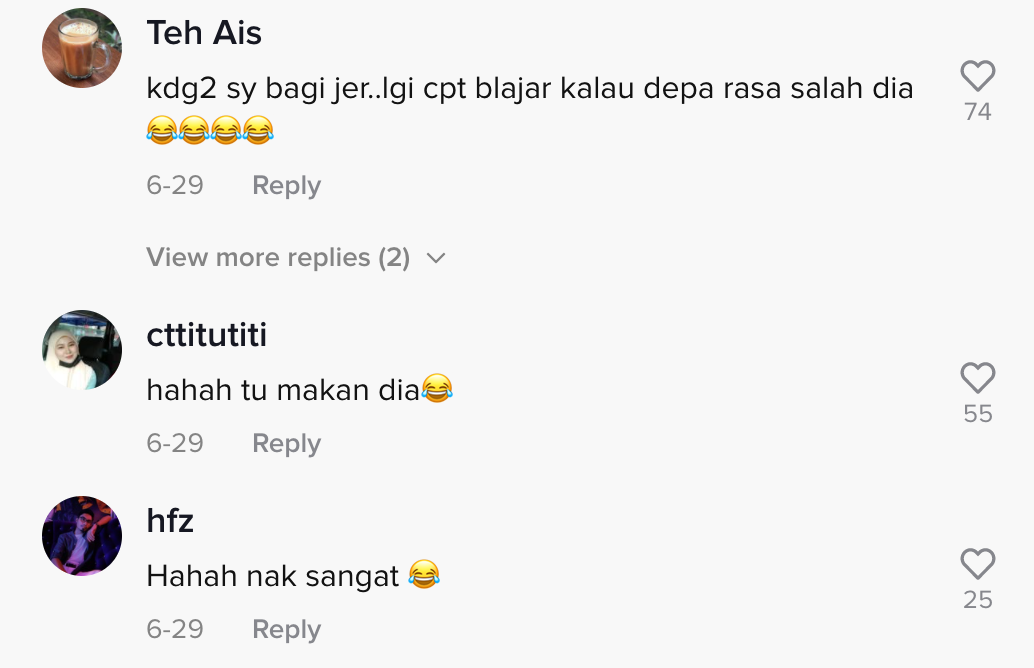Visit the hfz username link
The height and width of the screenshot is (668, 1034).
[x=170, y=521]
